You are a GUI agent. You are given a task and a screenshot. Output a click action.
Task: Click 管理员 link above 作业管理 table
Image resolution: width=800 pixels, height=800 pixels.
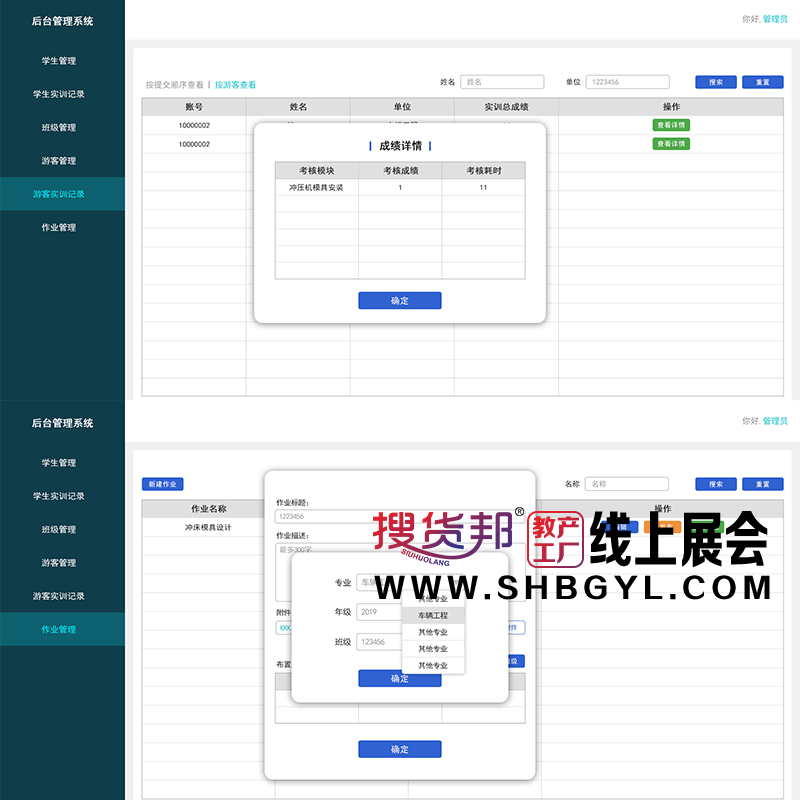tap(775, 421)
